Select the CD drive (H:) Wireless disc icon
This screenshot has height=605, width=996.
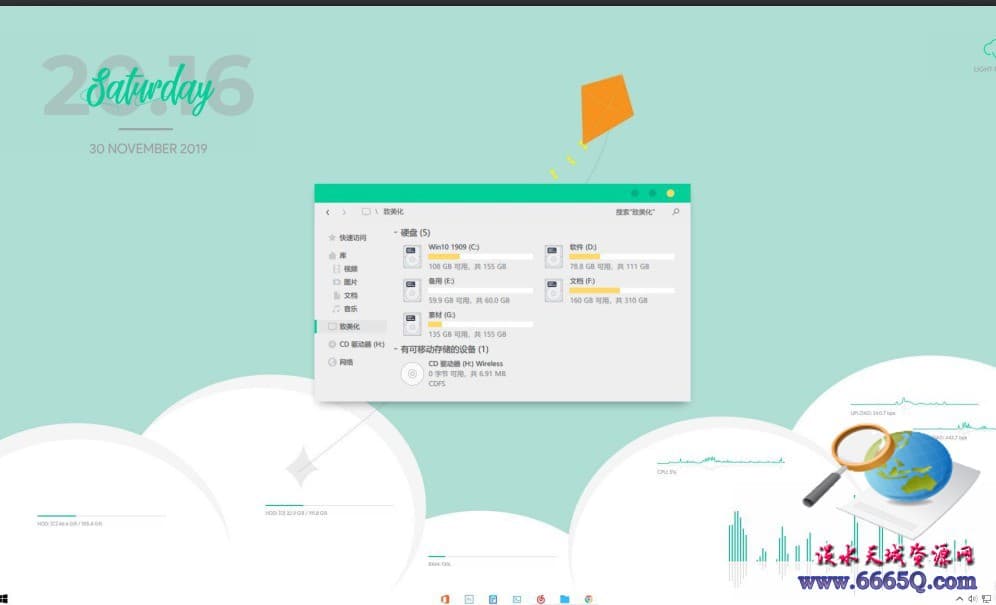pos(412,374)
